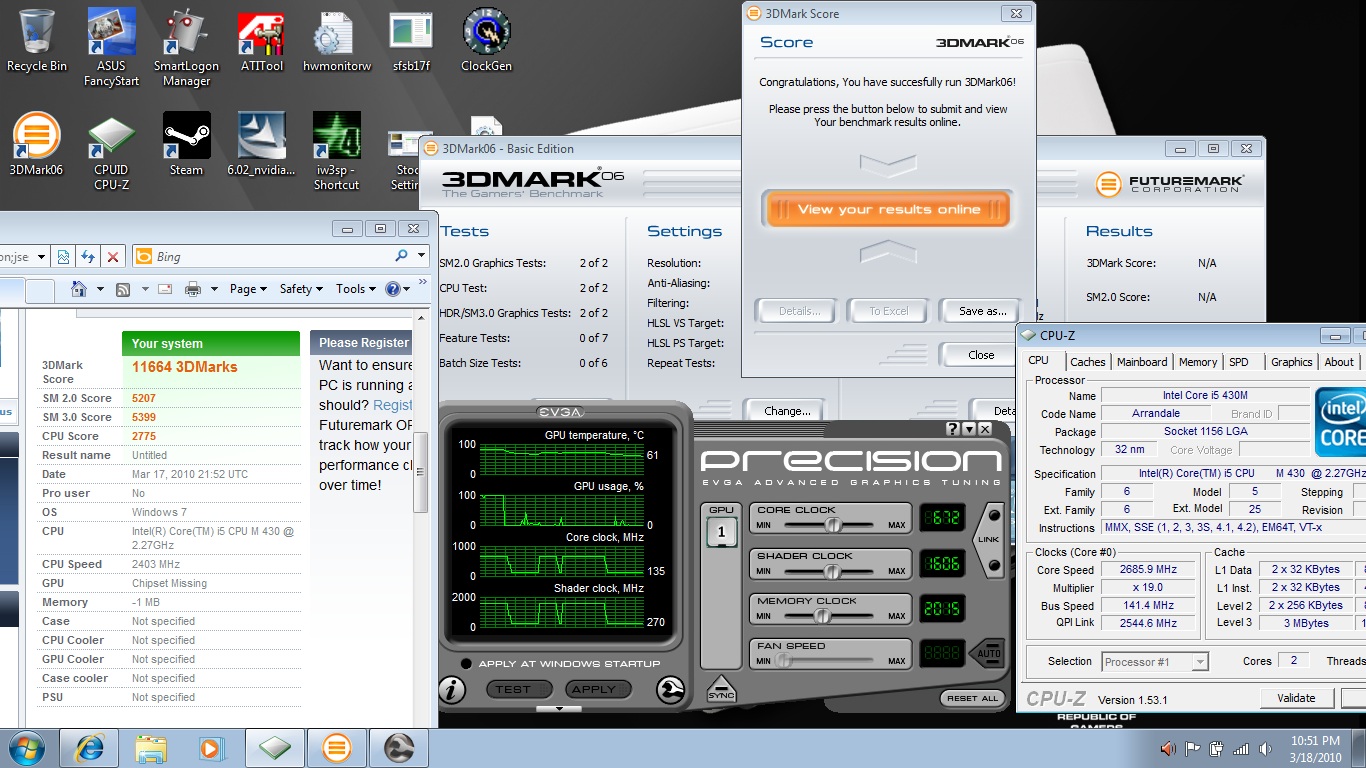1366x768 pixels.
Task: Click the Bing search magnifier icon
Action: pos(401,256)
